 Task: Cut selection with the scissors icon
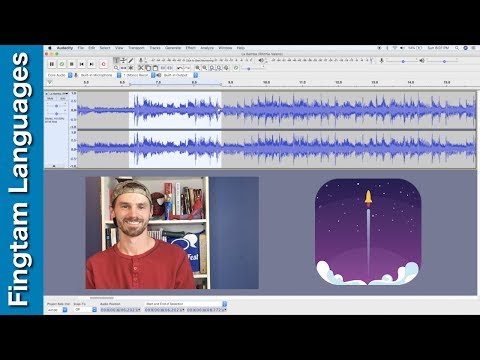point(141,68)
